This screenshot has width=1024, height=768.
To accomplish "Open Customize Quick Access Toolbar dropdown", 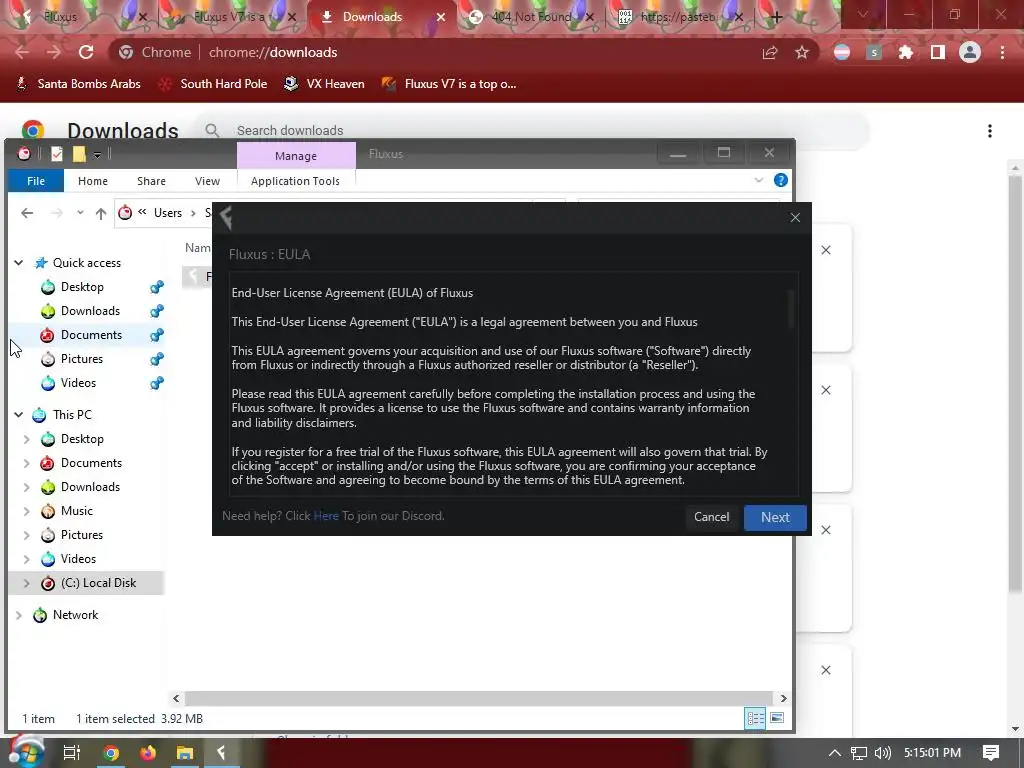I will pos(97,155).
